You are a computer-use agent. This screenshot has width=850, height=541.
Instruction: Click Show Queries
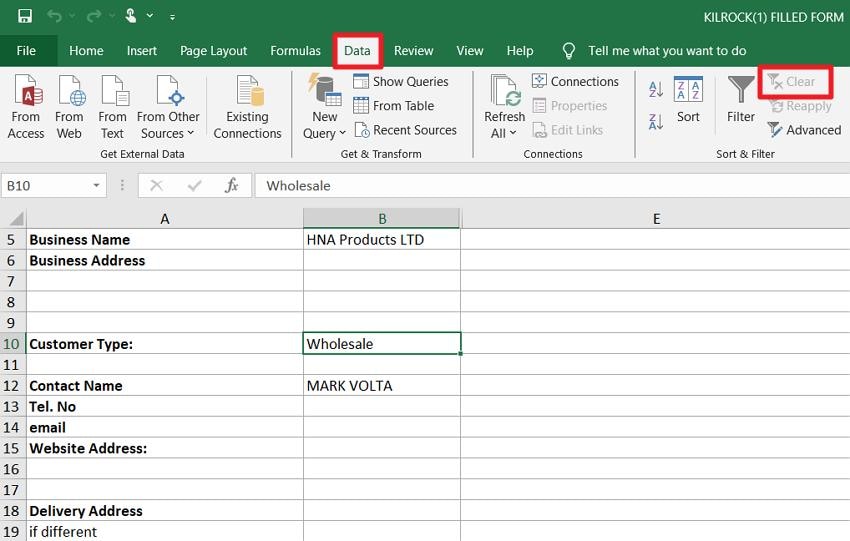pyautogui.click(x=401, y=81)
